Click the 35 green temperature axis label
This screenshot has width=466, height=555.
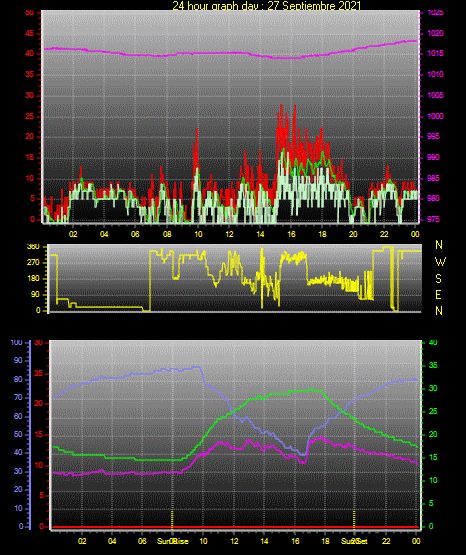pyautogui.click(x=433, y=365)
